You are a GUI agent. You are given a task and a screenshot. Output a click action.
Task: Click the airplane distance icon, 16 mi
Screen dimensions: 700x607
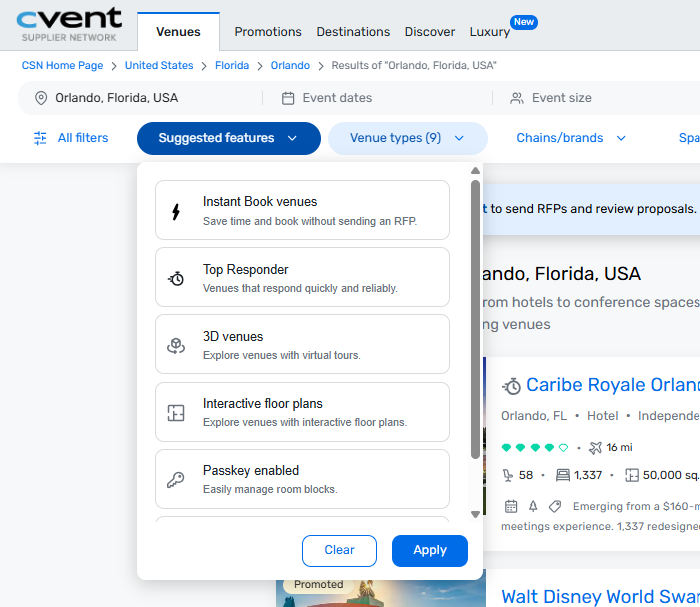pyautogui.click(x=595, y=448)
